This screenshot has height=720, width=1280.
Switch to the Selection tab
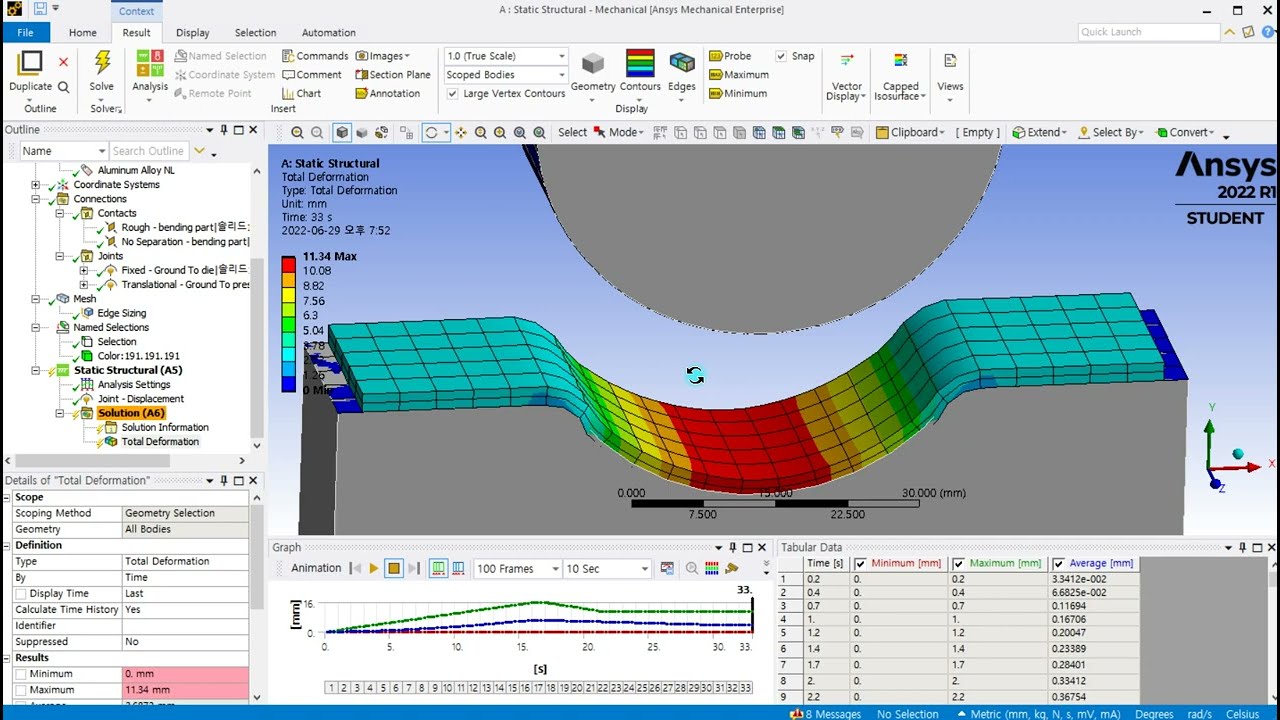(255, 32)
